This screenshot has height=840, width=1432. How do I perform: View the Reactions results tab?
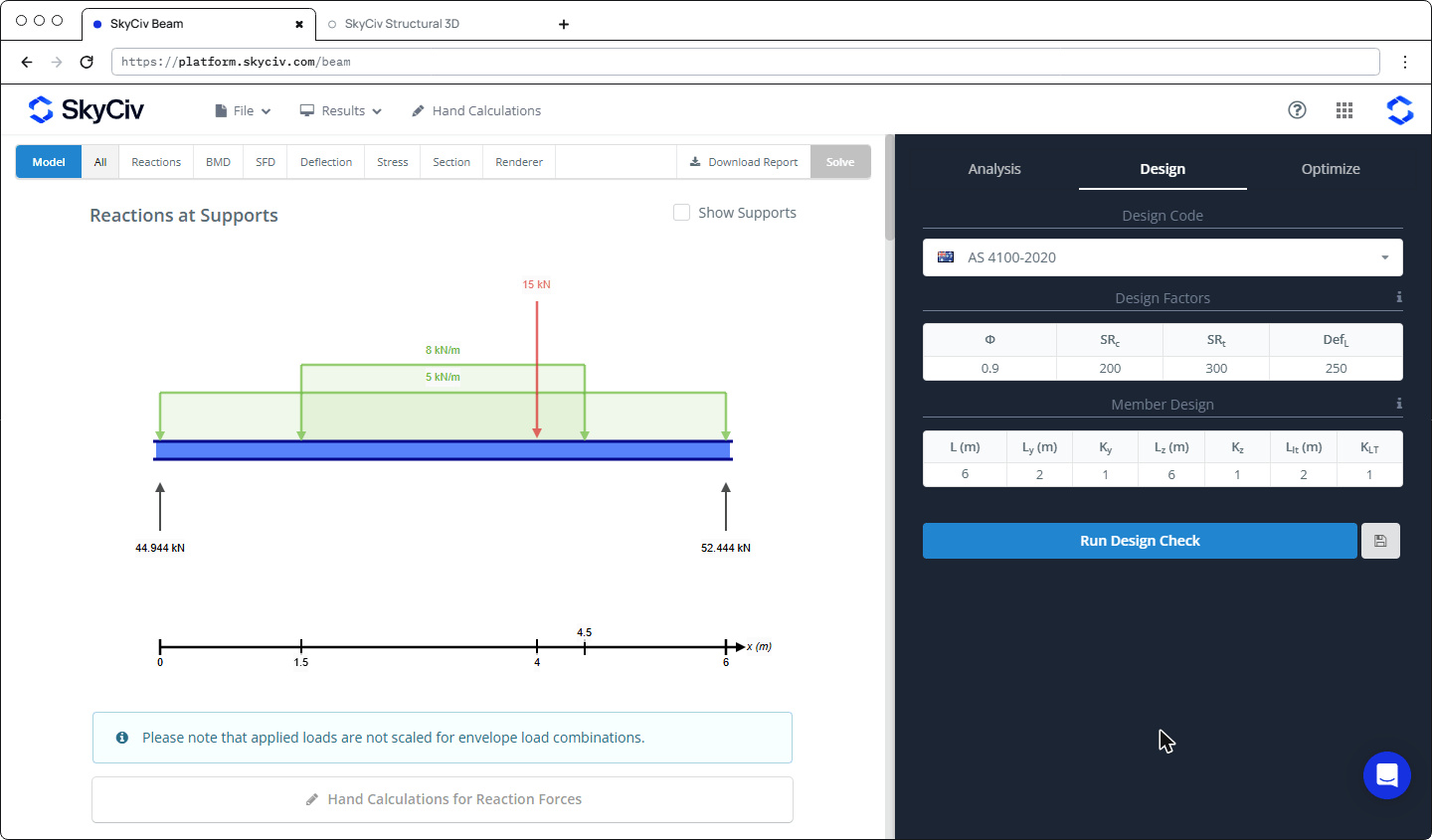click(156, 162)
